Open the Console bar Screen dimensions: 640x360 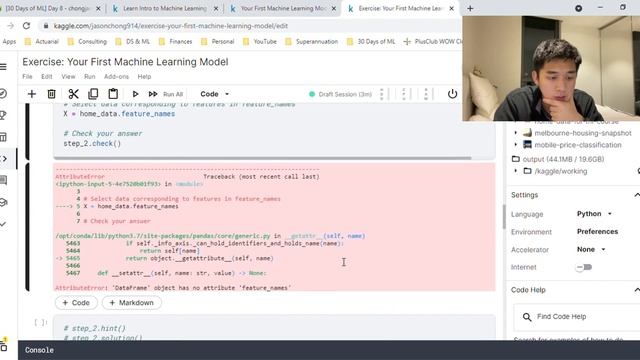pos(329,350)
